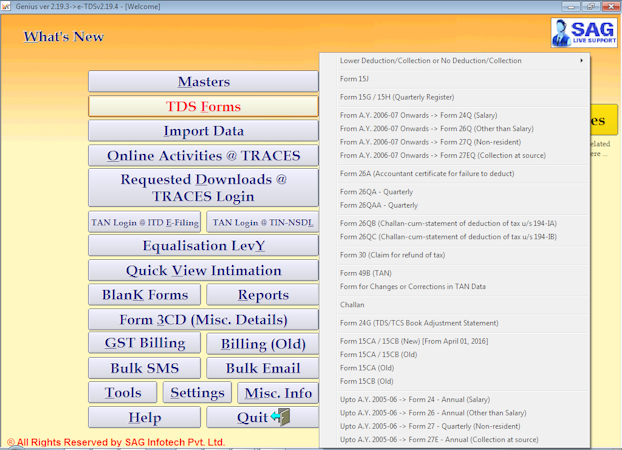Select Form 15J menu entry
Image resolution: width=622 pixels, height=450 pixels.
(x=455, y=79)
